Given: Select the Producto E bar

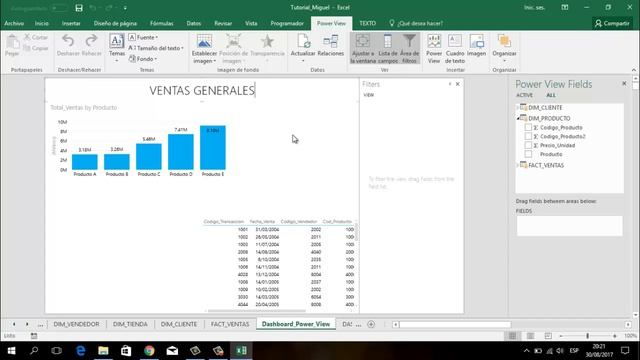Looking at the screenshot, I should (213, 147).
